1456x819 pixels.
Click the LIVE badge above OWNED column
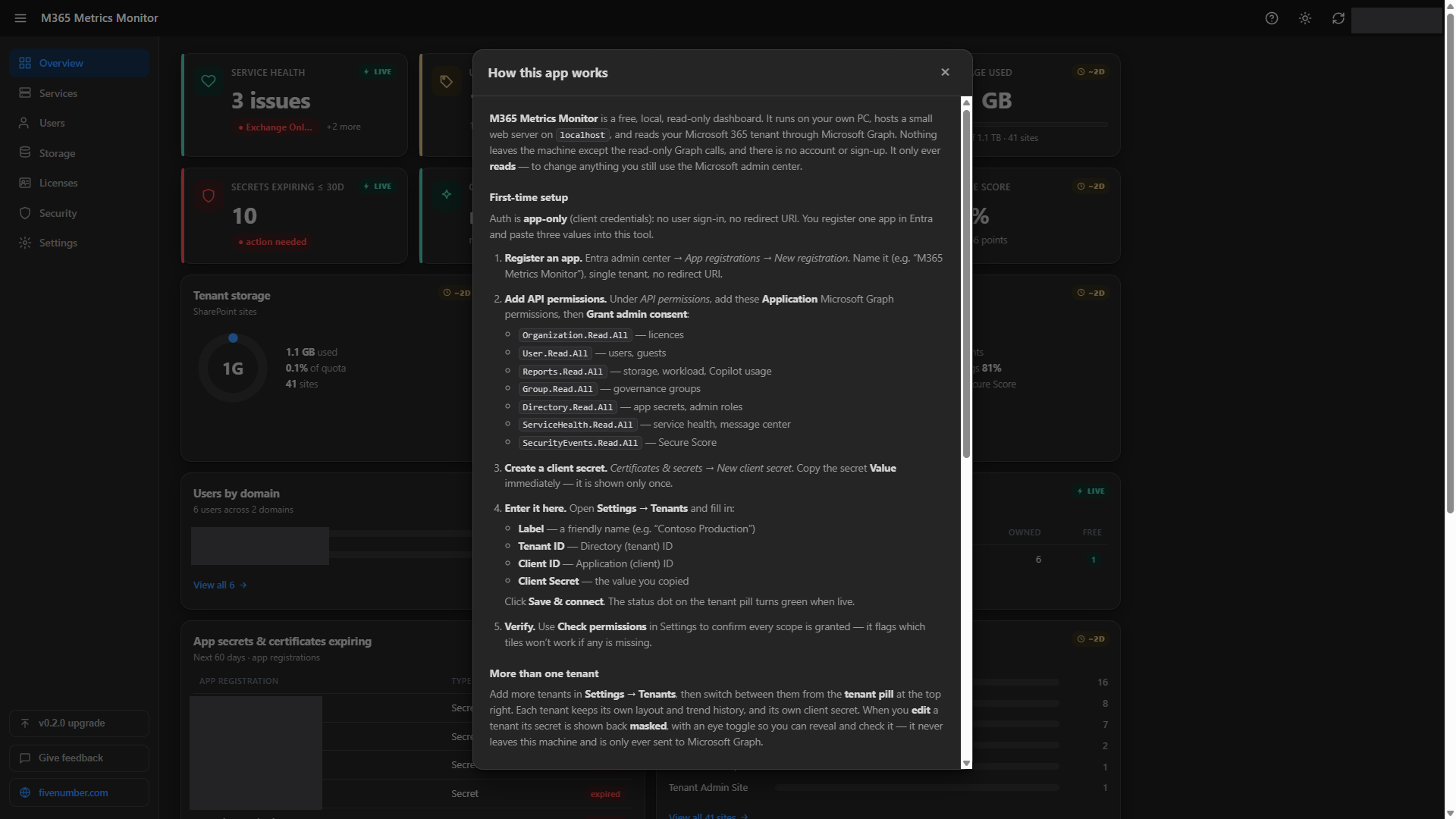tap(1092, 491)
